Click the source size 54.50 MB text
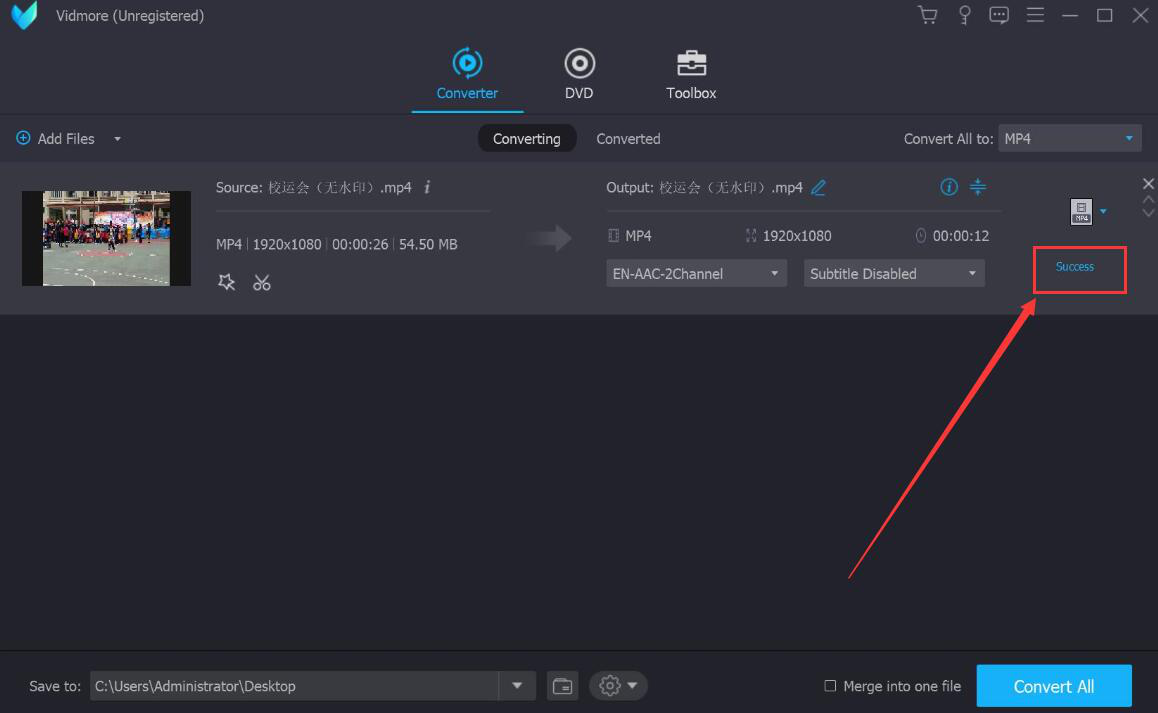 428,245
